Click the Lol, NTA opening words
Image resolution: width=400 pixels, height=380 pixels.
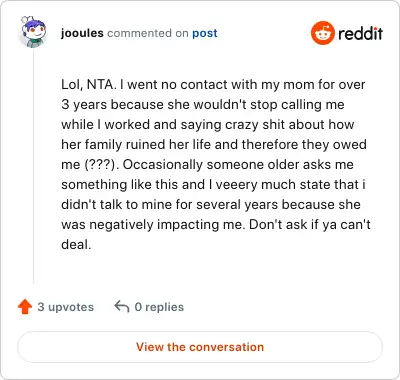[x=89, y=85]
